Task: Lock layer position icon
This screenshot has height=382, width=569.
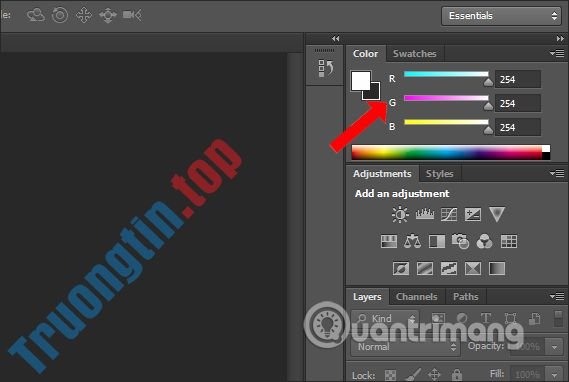Action: (434, 374)
